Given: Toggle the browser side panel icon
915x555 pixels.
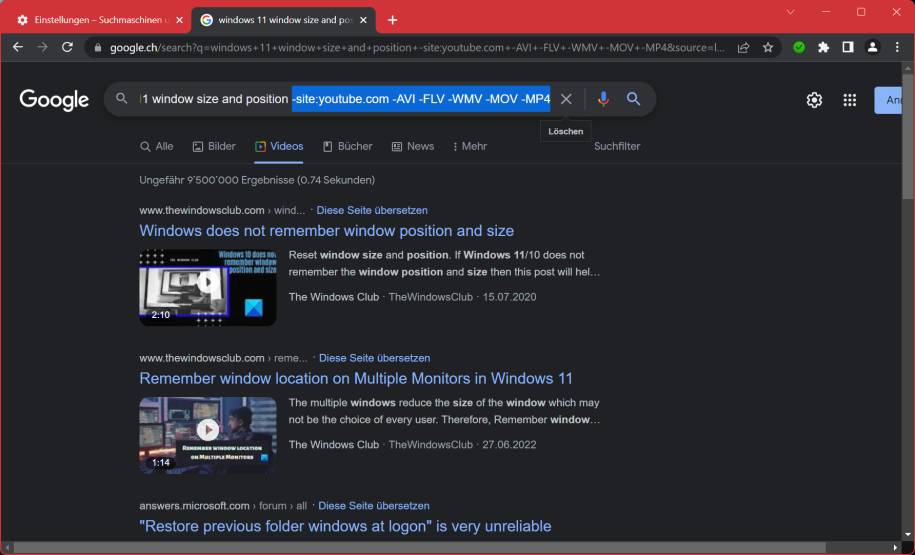Looking at the screenshot, I should 848,48.
